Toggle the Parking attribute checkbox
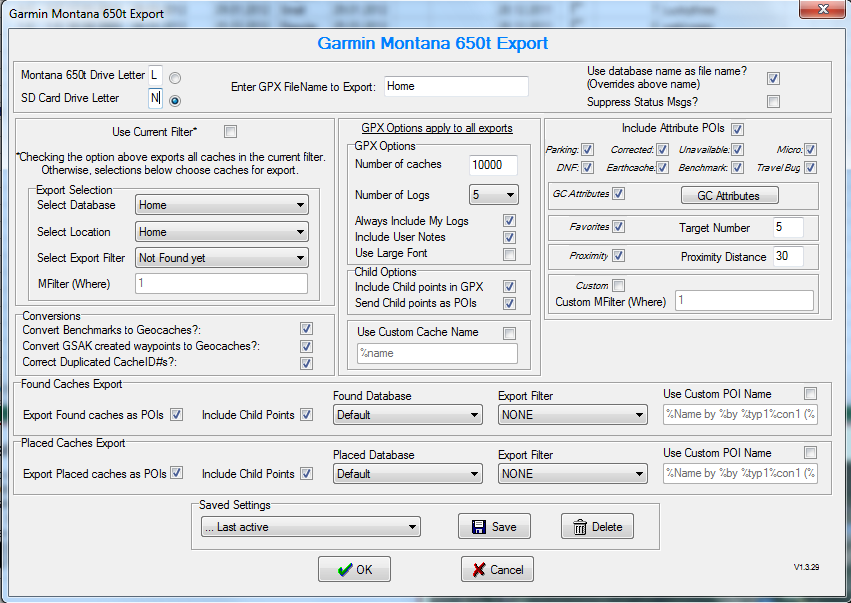851x603 pixels. (587, 150)
